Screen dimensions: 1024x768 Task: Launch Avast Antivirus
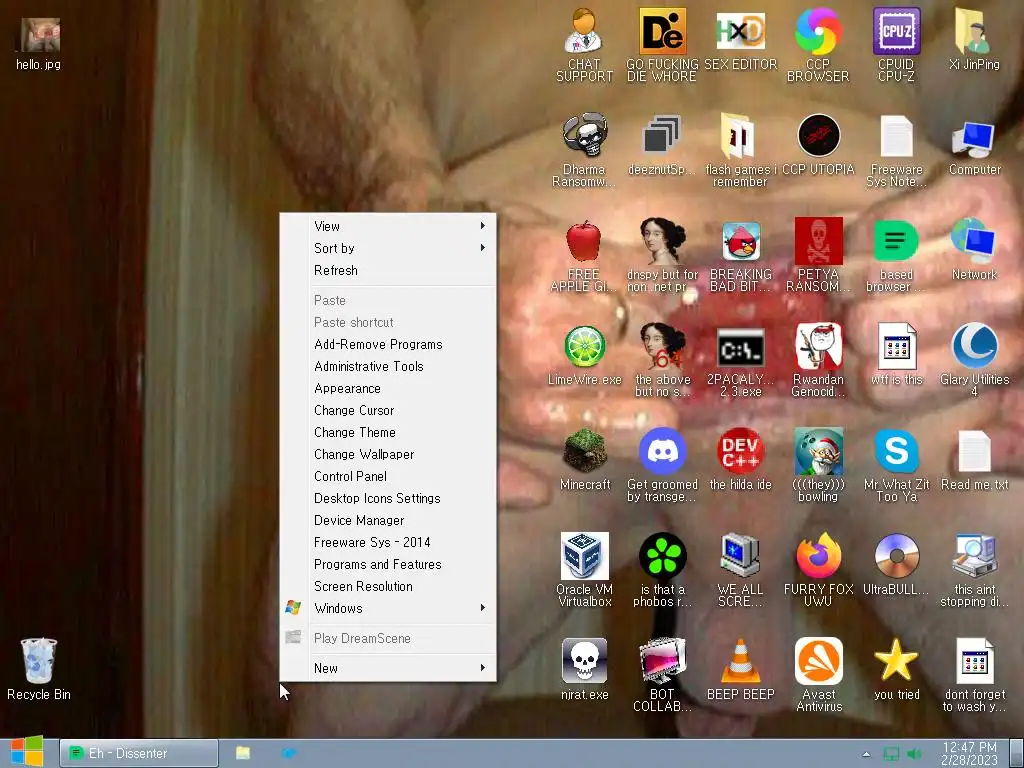click(818, 675)
